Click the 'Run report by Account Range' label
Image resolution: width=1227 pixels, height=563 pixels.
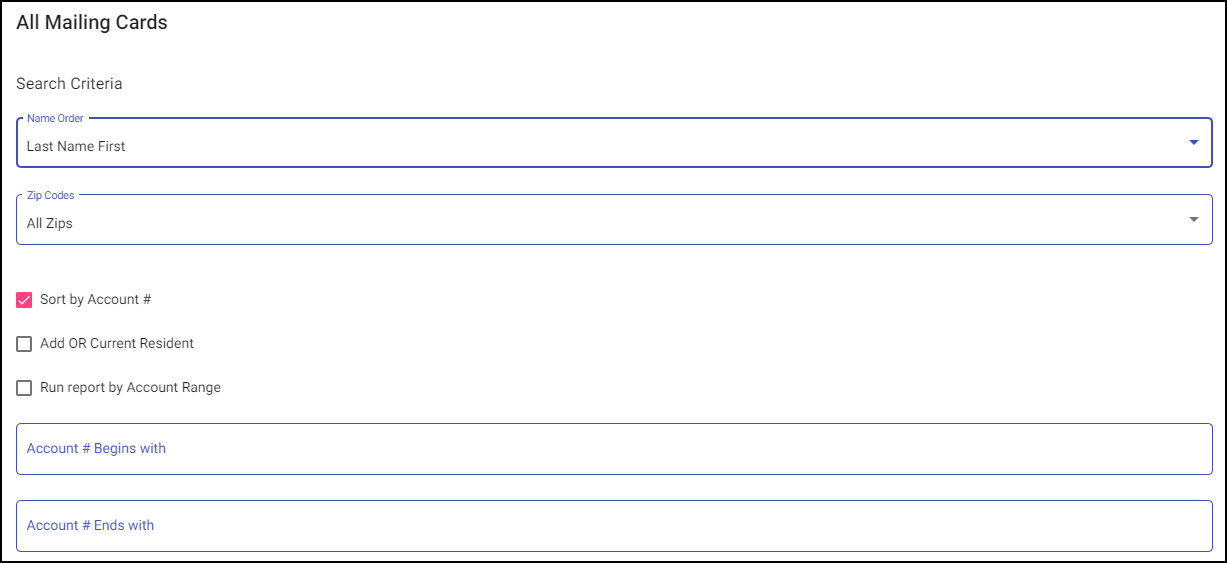(x=130, y=387)
